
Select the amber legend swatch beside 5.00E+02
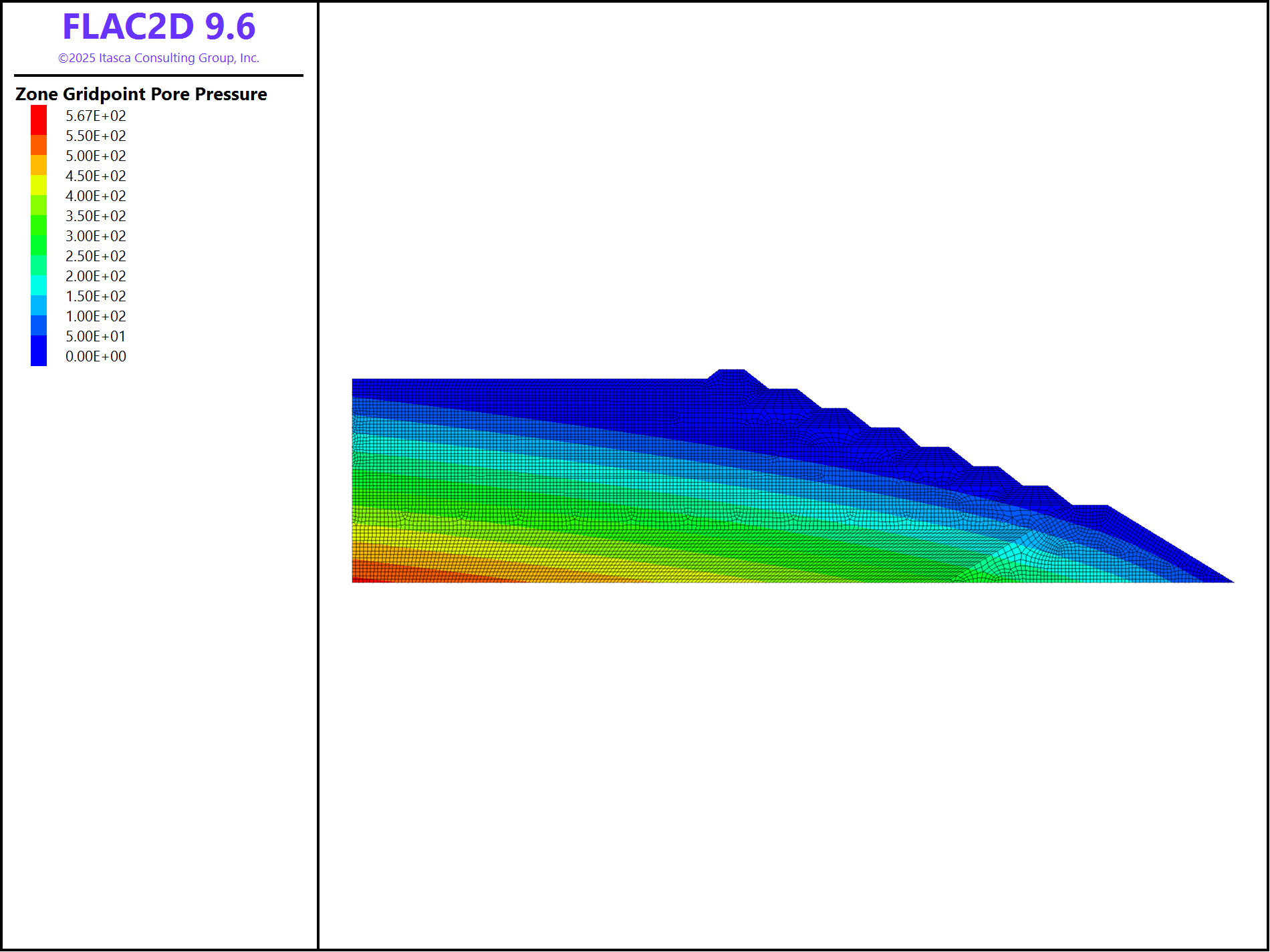pos(39,165)
